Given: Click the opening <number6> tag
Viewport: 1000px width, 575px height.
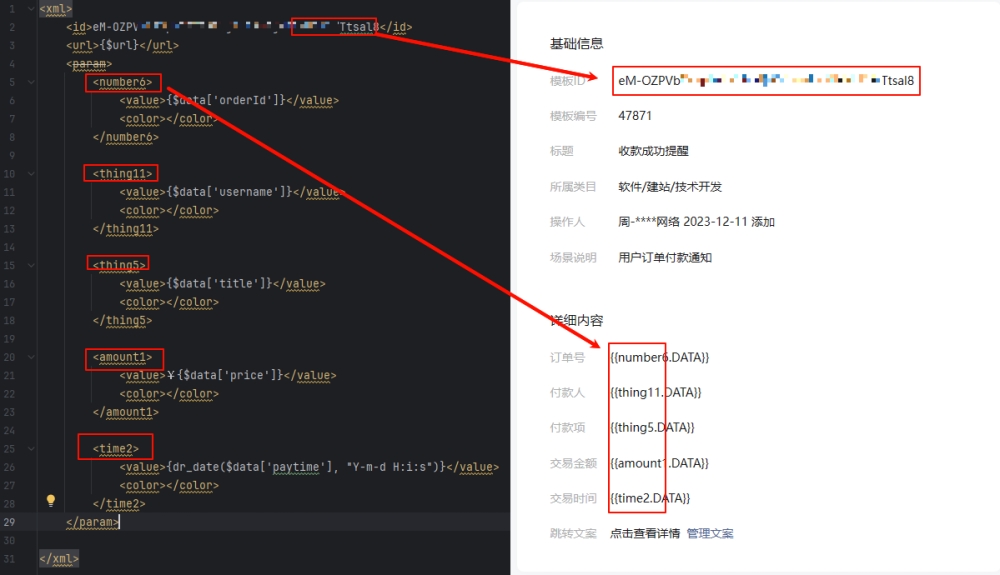Looking at the screenshot, I should (x=122, y=82).
